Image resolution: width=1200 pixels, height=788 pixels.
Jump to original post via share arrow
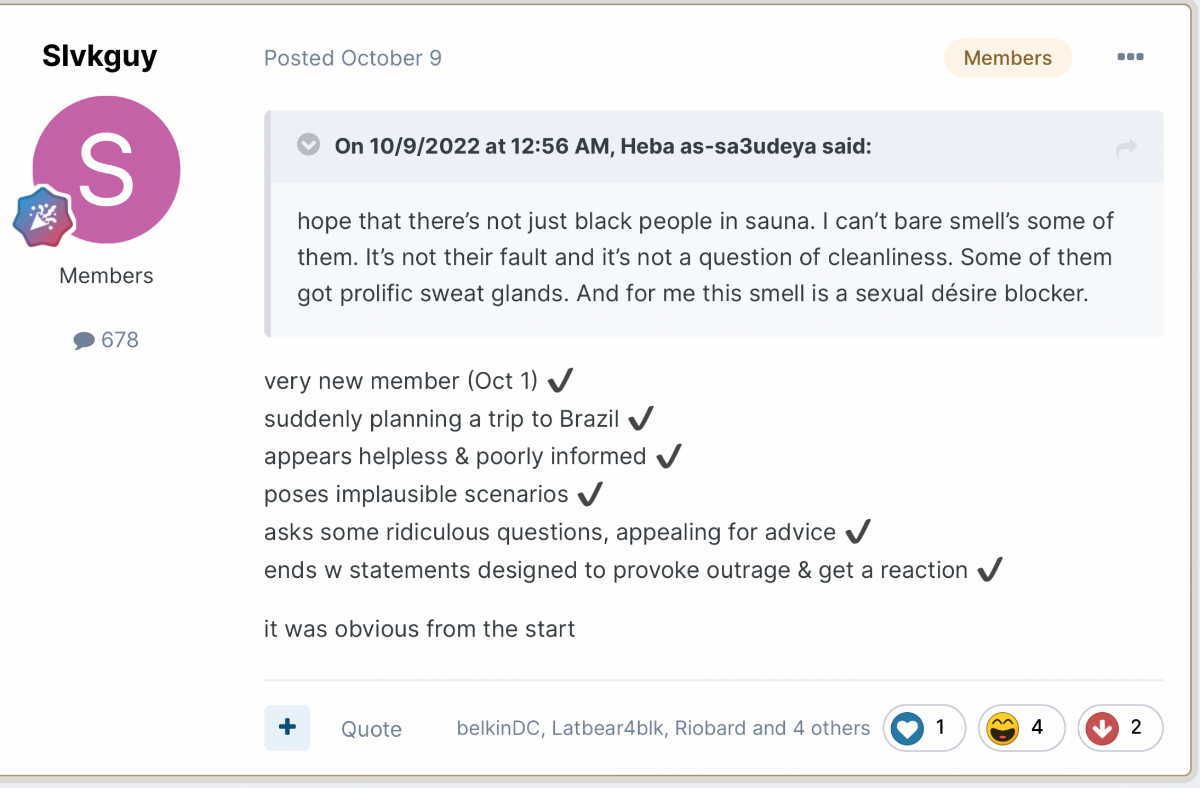(1126, 148)
